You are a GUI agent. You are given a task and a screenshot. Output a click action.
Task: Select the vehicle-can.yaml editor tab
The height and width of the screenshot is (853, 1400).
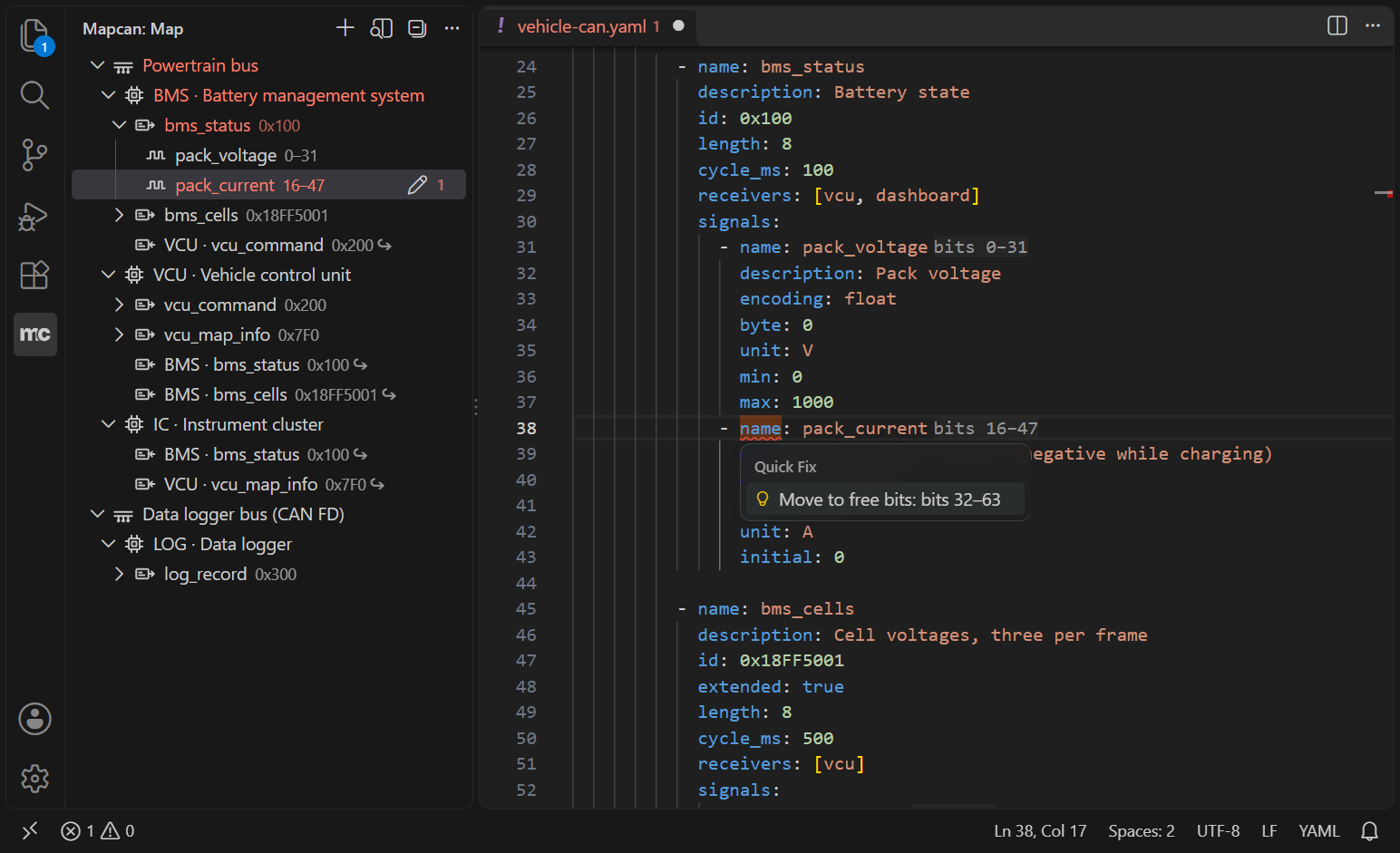point(588,26)
